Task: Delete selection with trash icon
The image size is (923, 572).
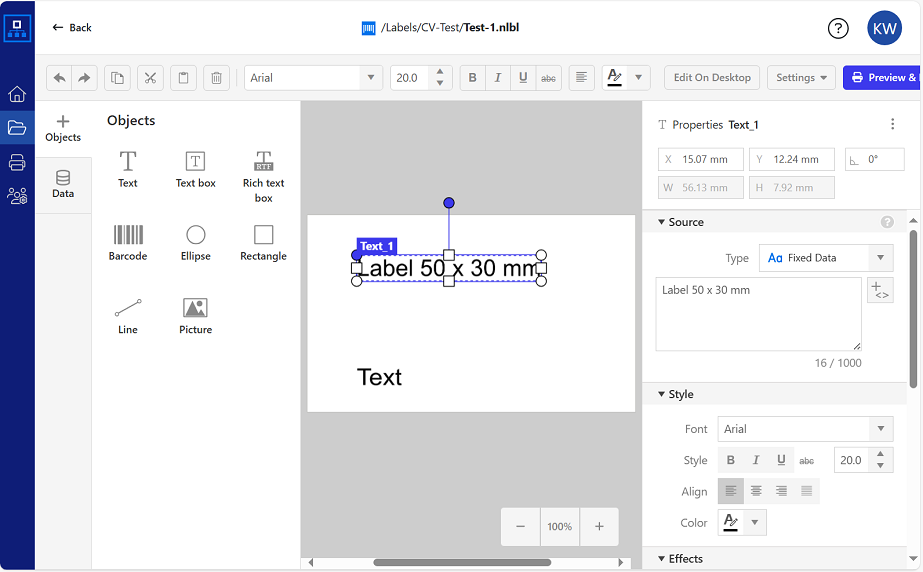Action: [216, 78]
